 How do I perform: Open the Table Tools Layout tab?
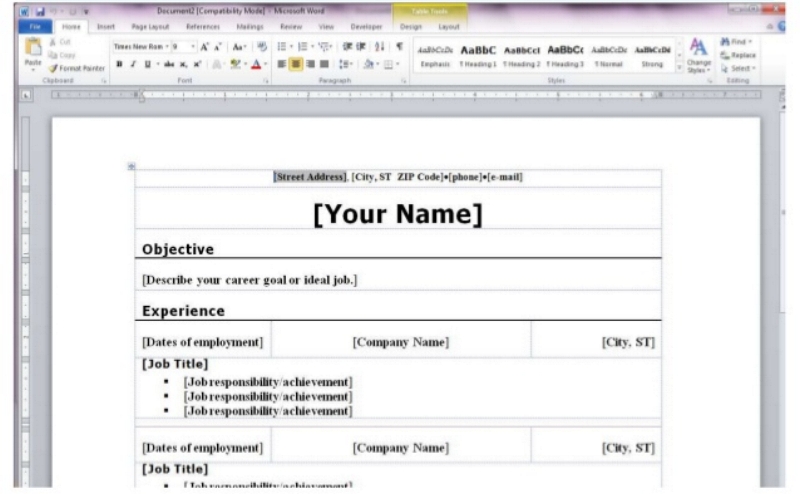coord(448,27)
